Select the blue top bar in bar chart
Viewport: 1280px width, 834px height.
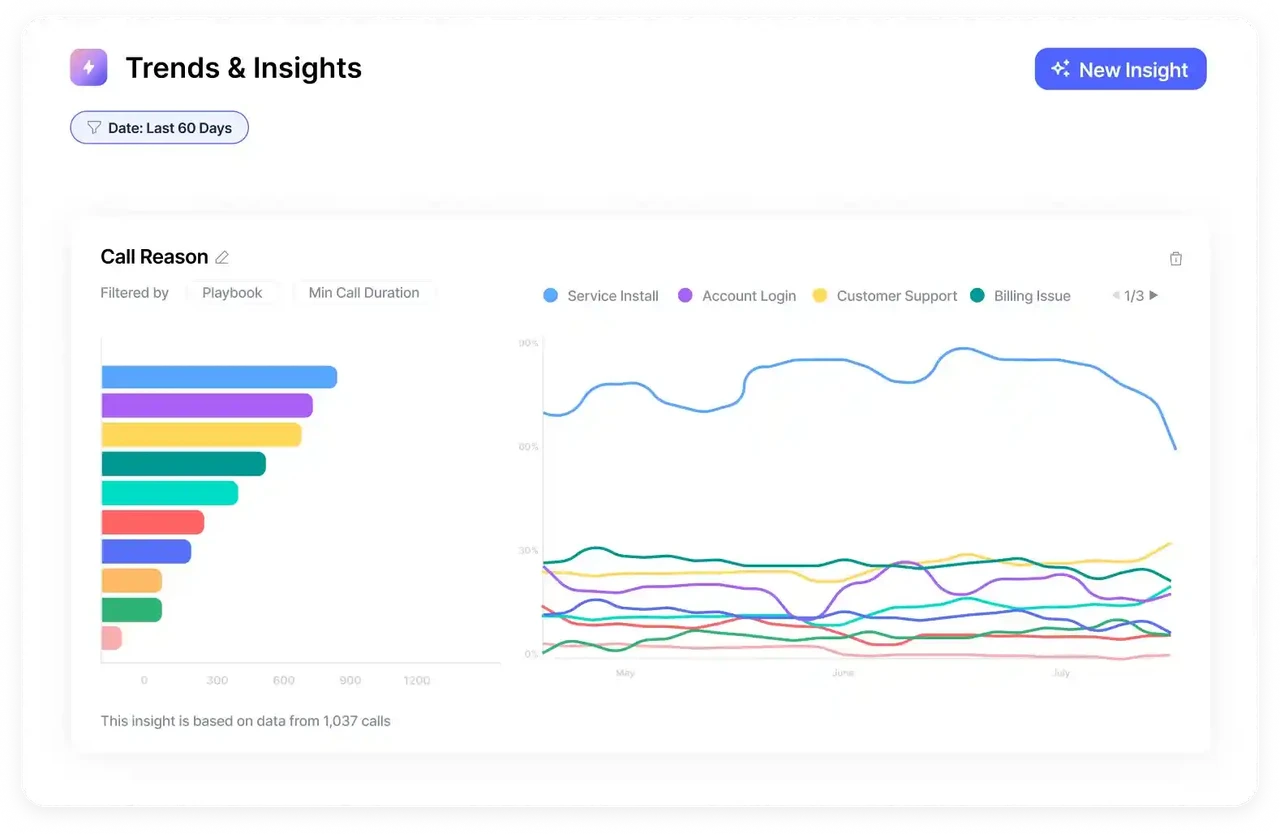[x=219, y=377]
